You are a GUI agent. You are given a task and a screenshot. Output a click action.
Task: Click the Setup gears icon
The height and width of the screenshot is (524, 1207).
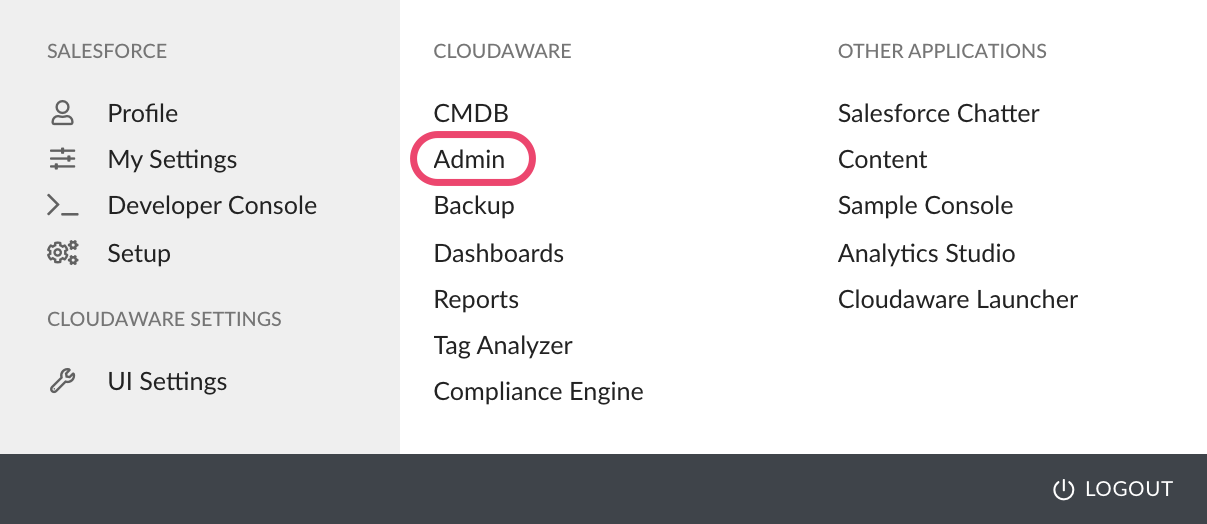point(63,253)
